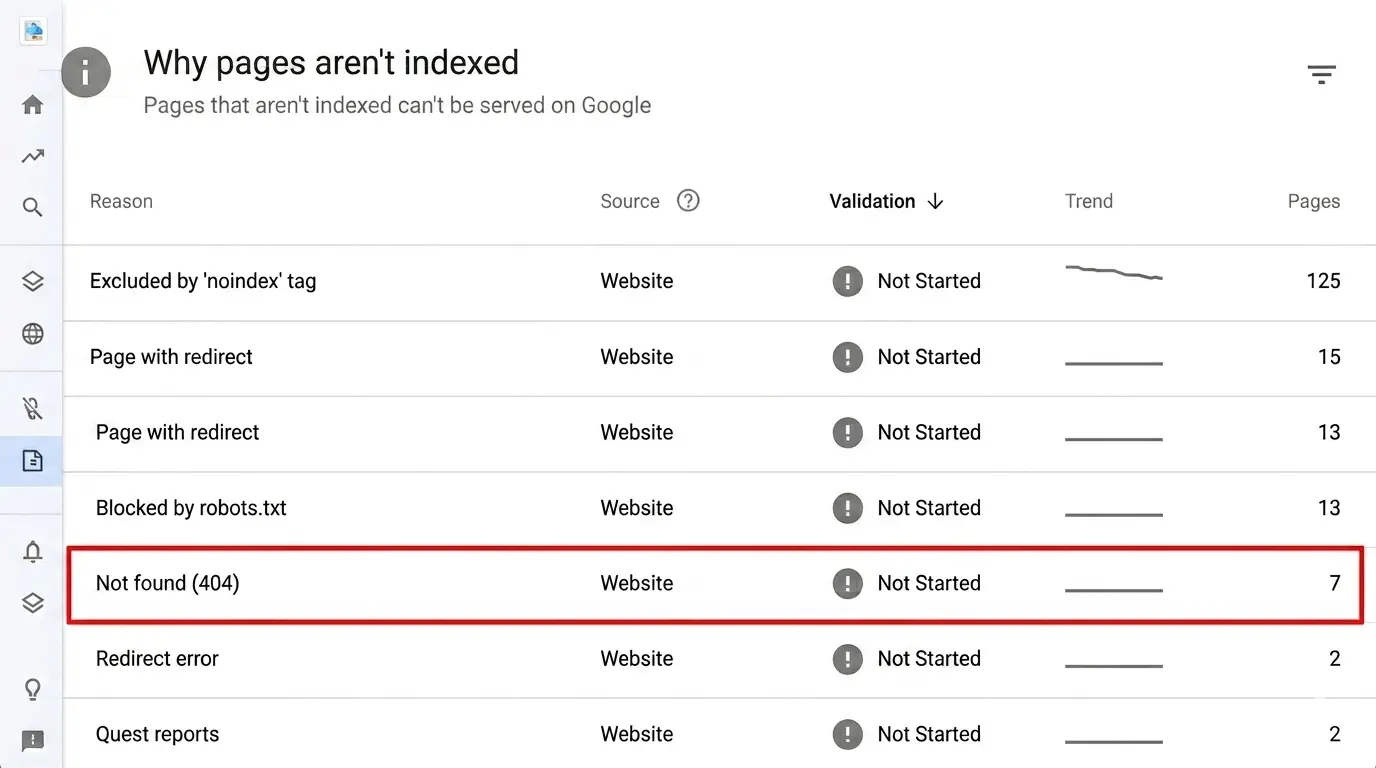Select the Pages report document icon

coord(33,461)
